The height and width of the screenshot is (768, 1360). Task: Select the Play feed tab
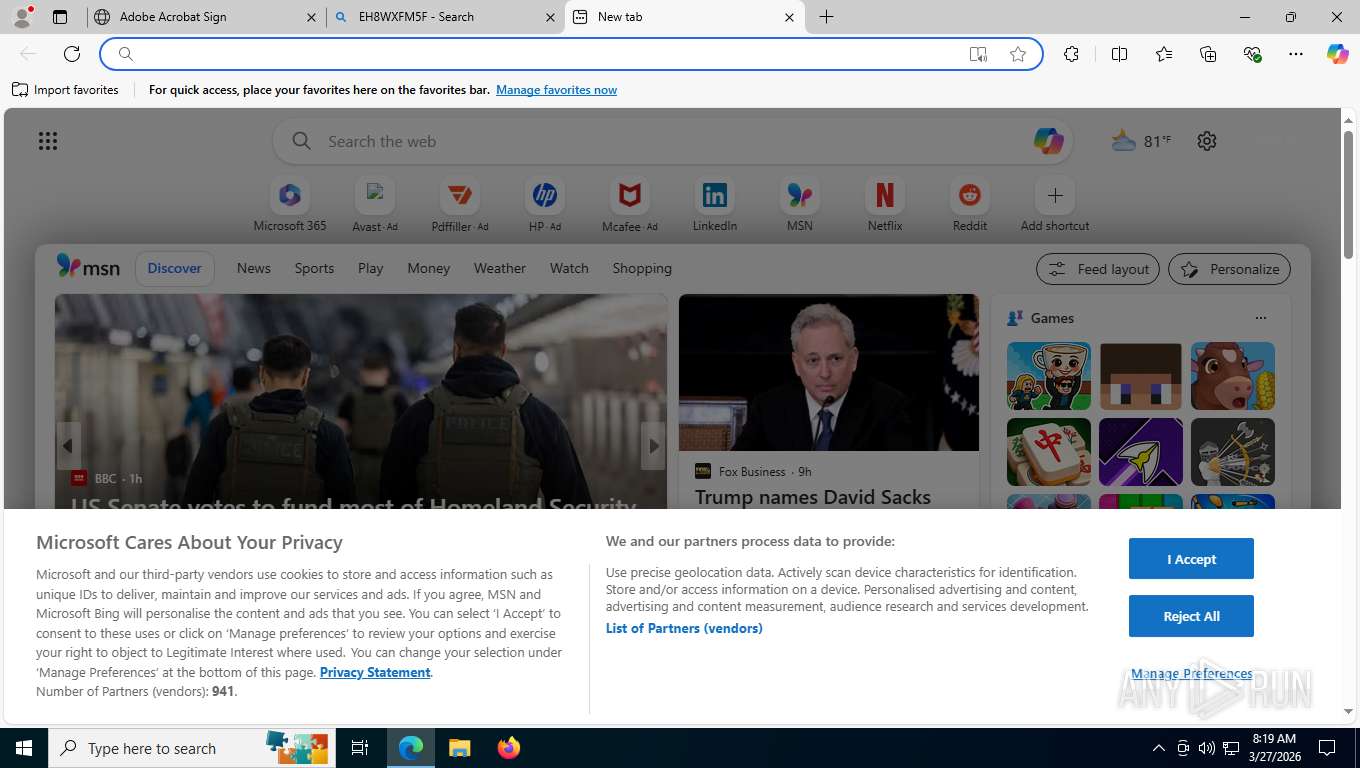371,268
